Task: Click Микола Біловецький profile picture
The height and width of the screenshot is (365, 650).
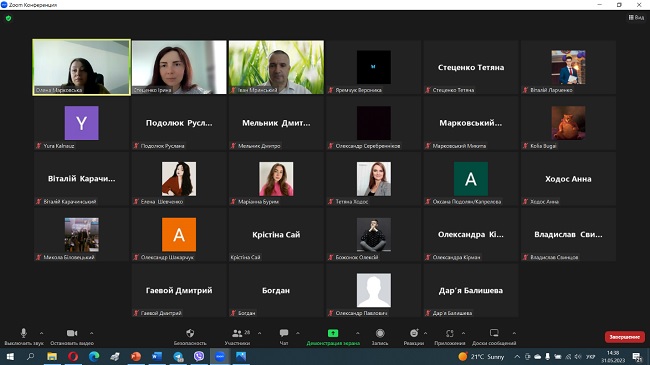Action: tap(82, 234)
